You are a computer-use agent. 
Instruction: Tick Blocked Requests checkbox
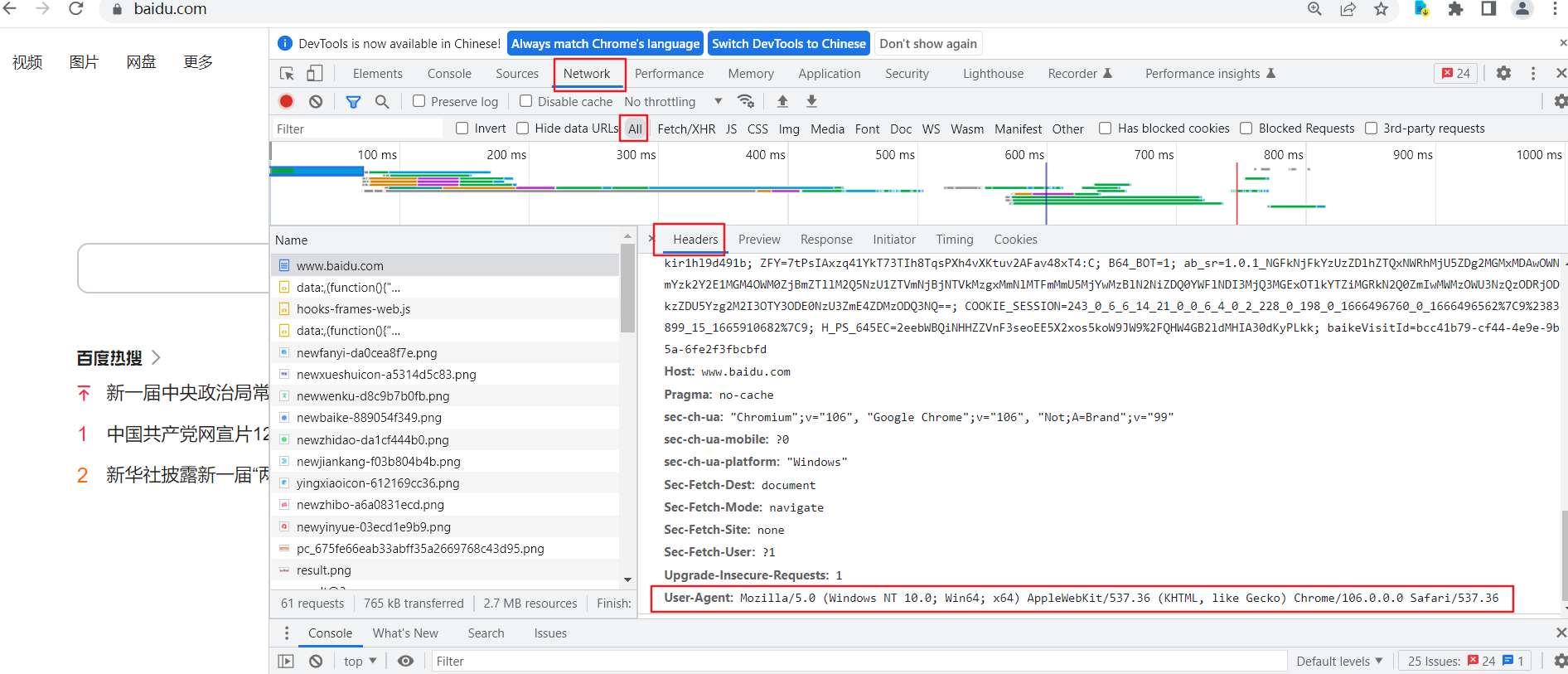pyautogui.click(x=1246, y=128)
